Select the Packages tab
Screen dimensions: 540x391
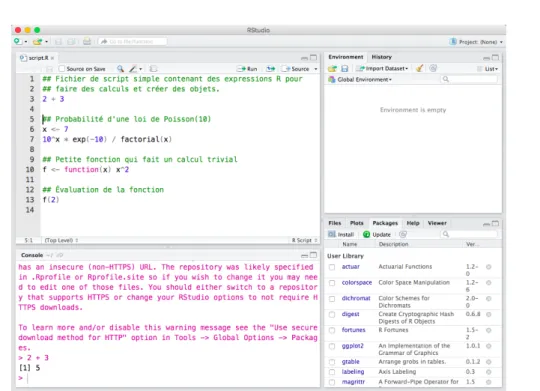click(385, 223)
